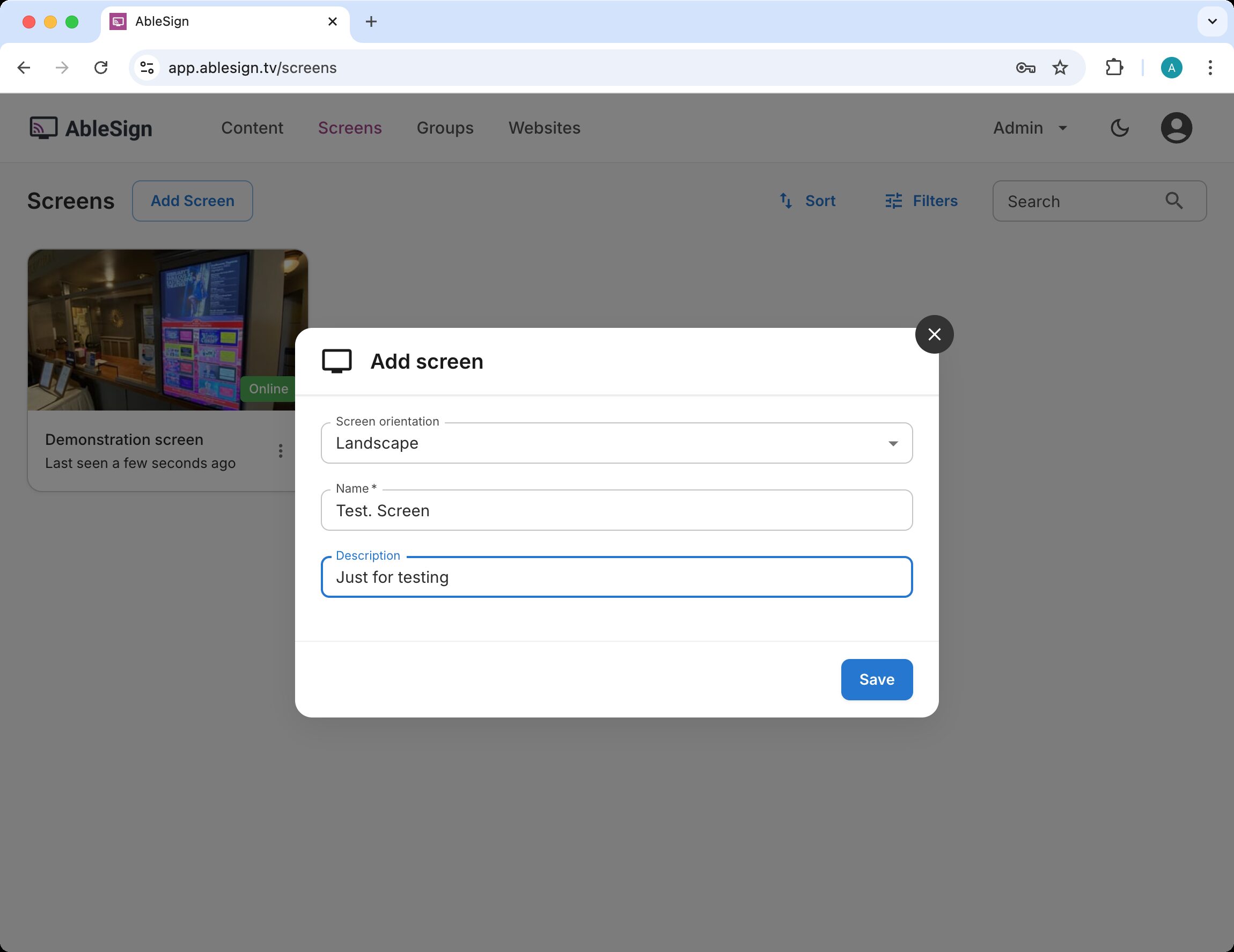
Task: Open the Websites section
Action: (544, 128)
